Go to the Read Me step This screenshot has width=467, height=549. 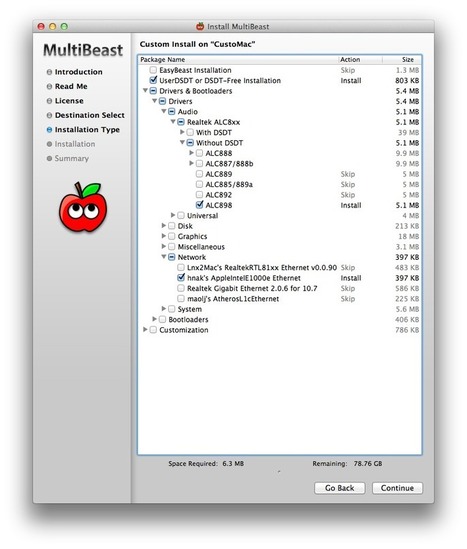tap(71, 86)
